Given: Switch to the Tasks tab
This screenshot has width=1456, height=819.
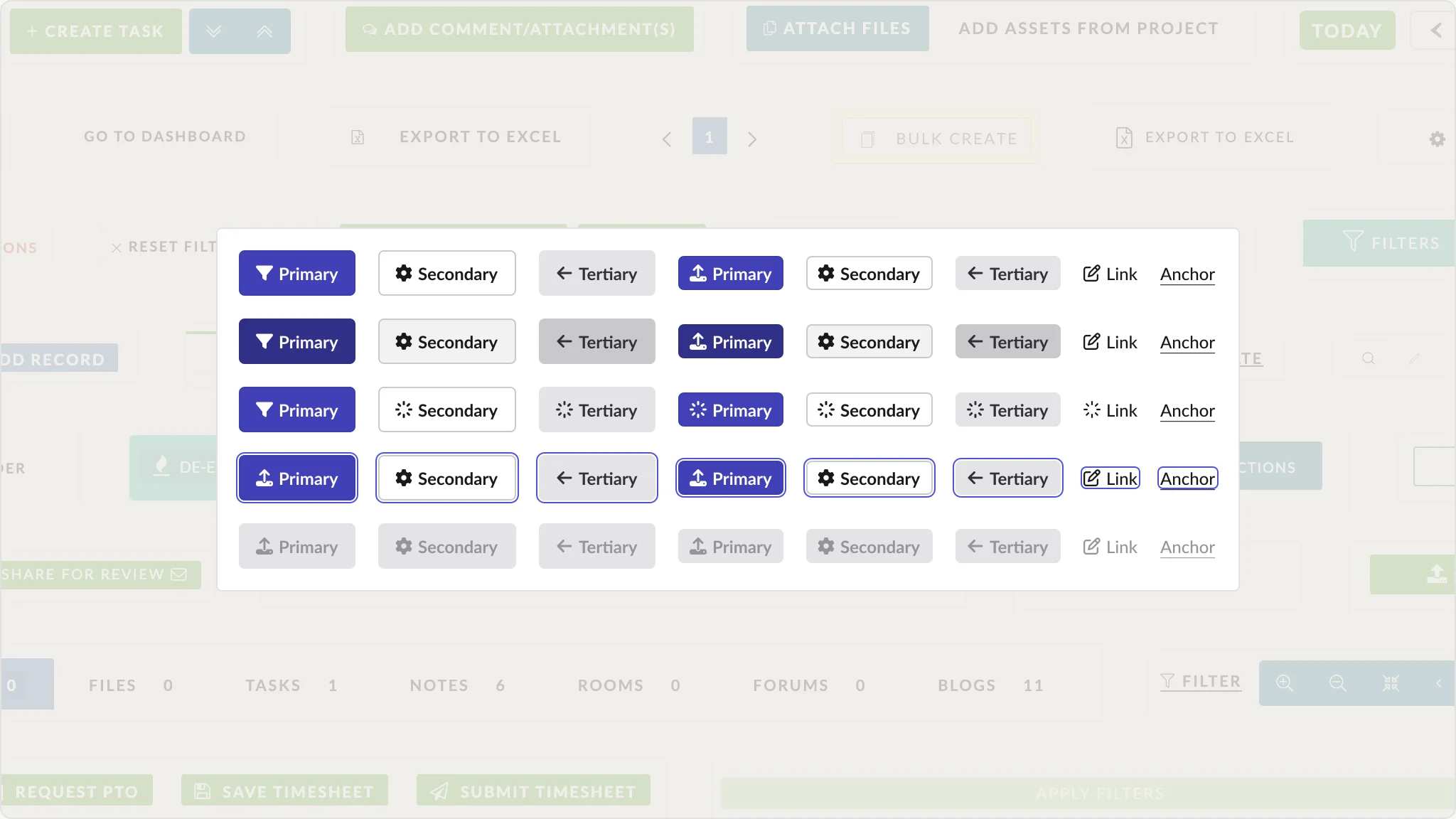Looking at the screenshot, I should (x=291, y=685).
